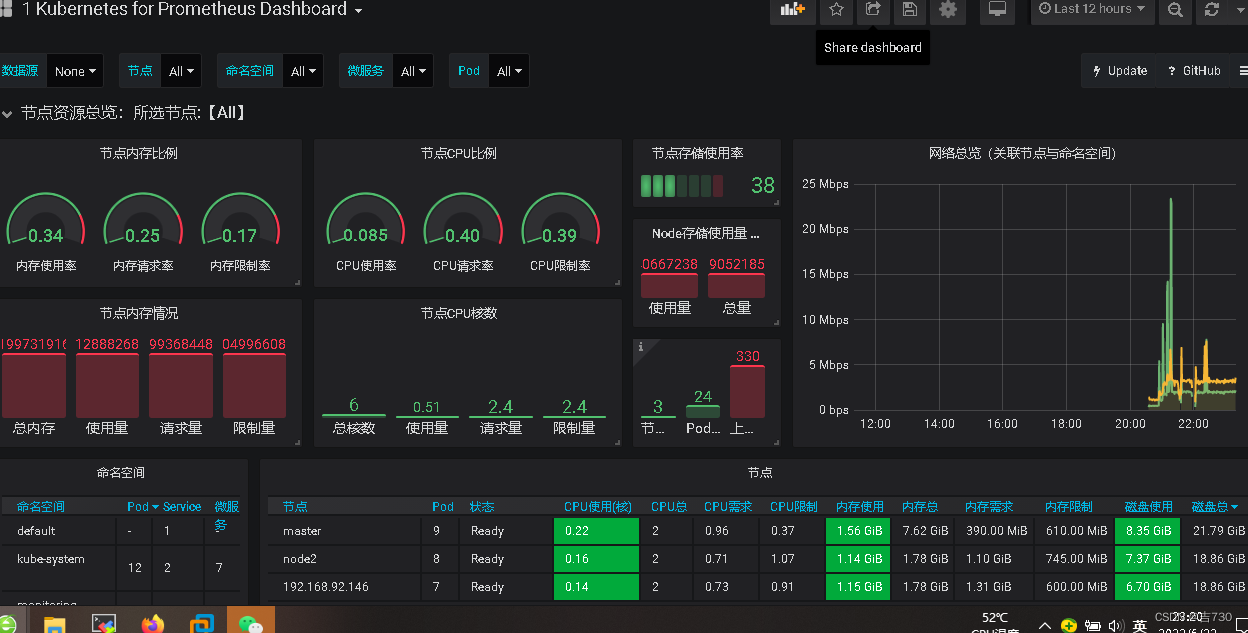Image resolution: width=1248 pixels, height=633 pixels.
Task: Open the GitHub link
Action: [1194, 71]
